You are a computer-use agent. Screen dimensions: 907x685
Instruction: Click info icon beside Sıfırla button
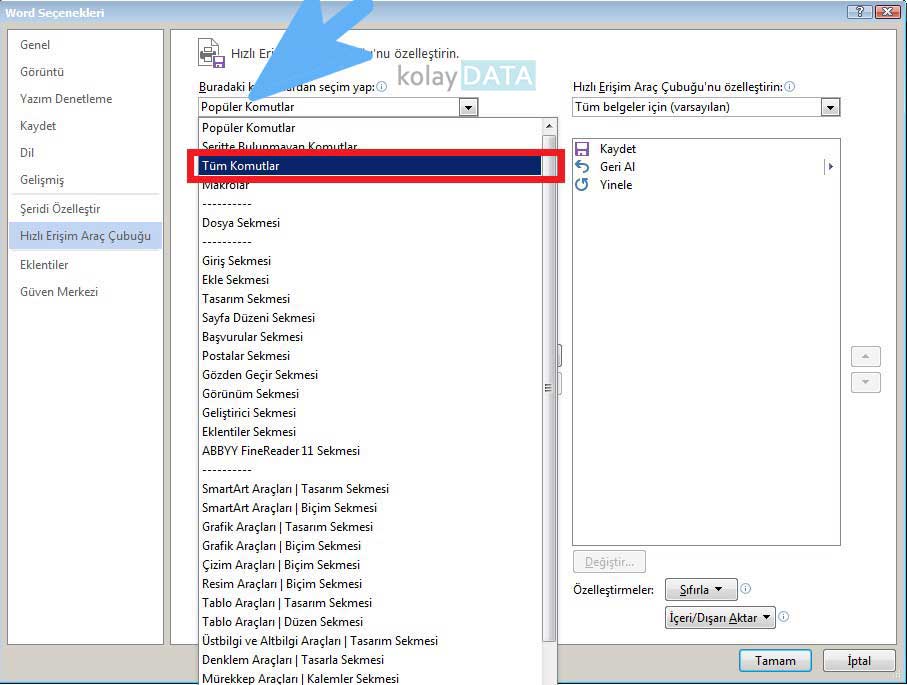click(x=746, y=589)
